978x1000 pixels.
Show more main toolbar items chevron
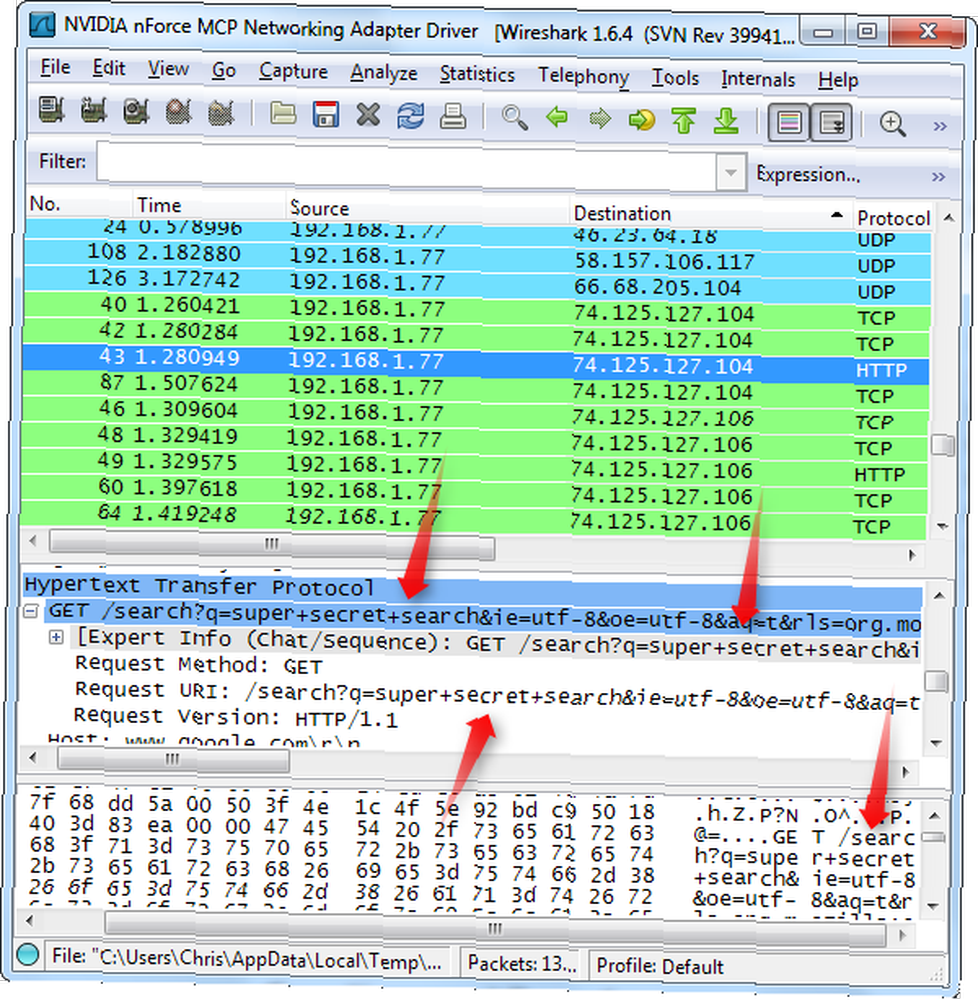pyautogui.click(x=940, y=126)
